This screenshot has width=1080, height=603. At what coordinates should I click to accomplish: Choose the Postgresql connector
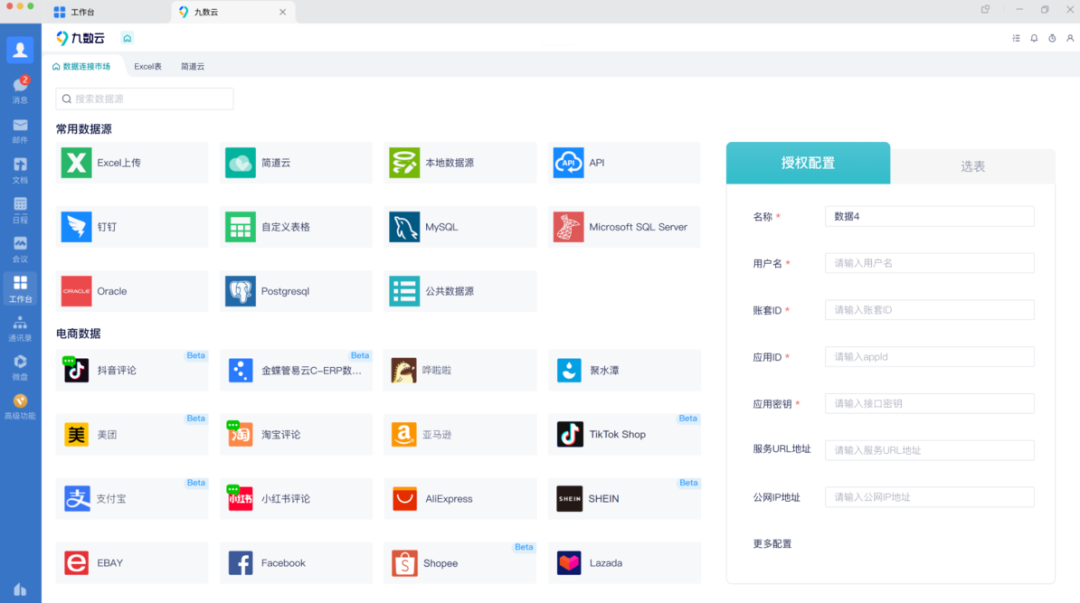point(296,291)
